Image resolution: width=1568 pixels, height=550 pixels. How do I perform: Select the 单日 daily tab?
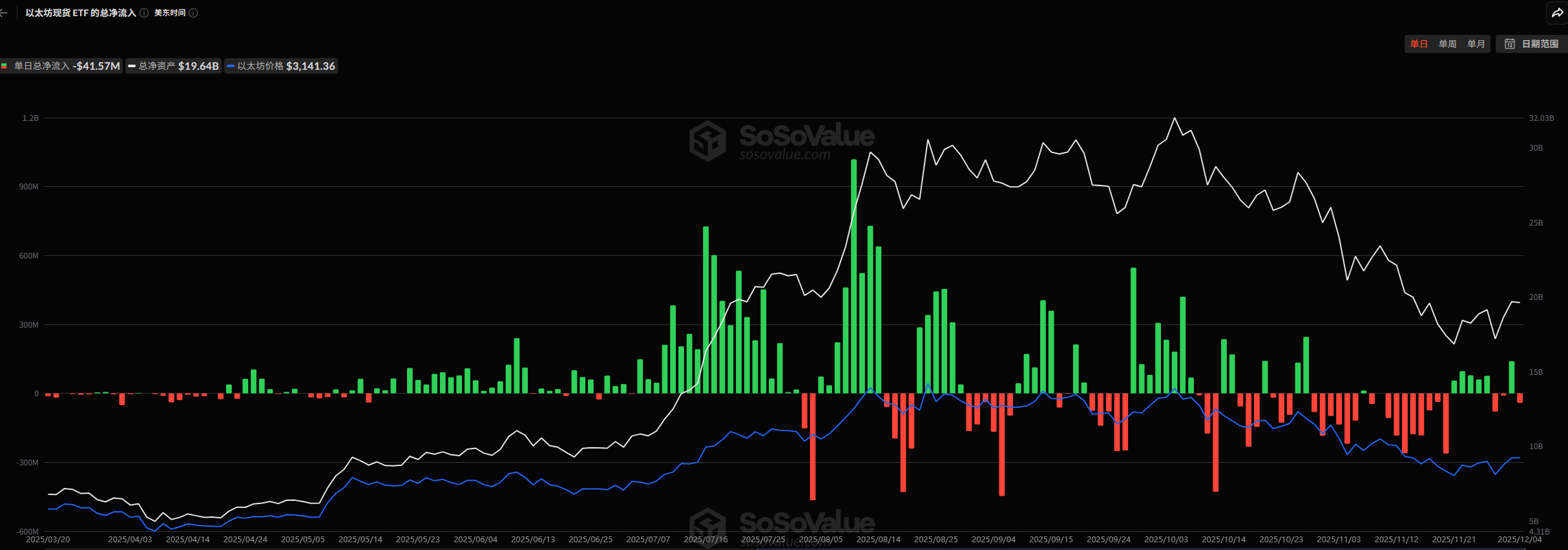coord(1419,44)
